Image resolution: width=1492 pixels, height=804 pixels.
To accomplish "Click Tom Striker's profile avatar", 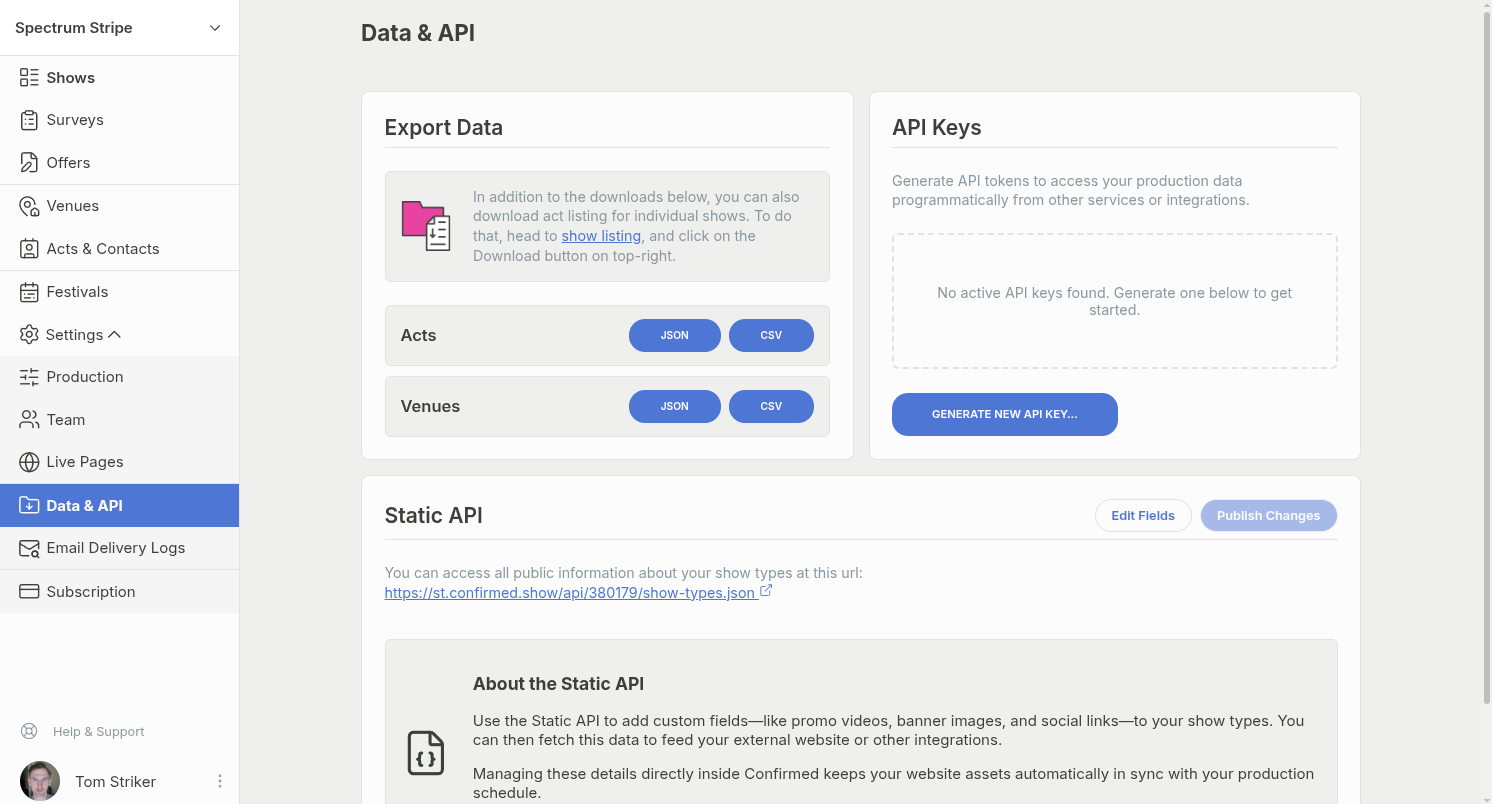I will coord(40,781).
